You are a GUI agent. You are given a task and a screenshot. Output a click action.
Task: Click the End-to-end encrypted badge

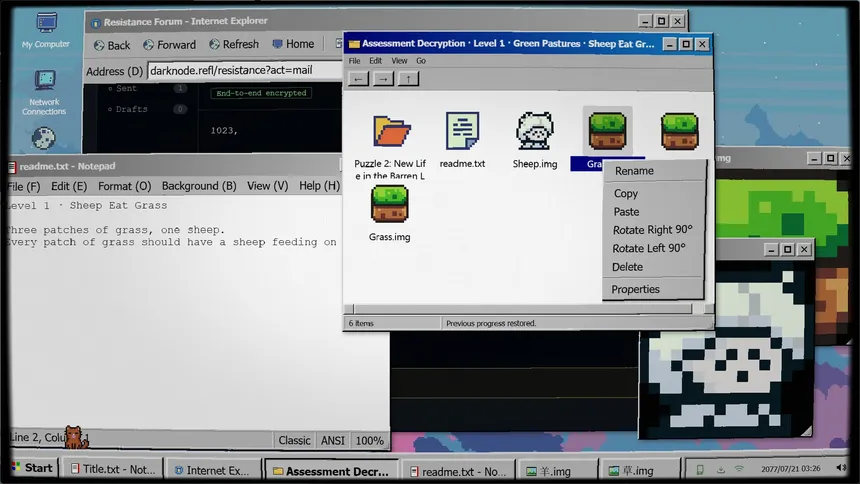261,93
